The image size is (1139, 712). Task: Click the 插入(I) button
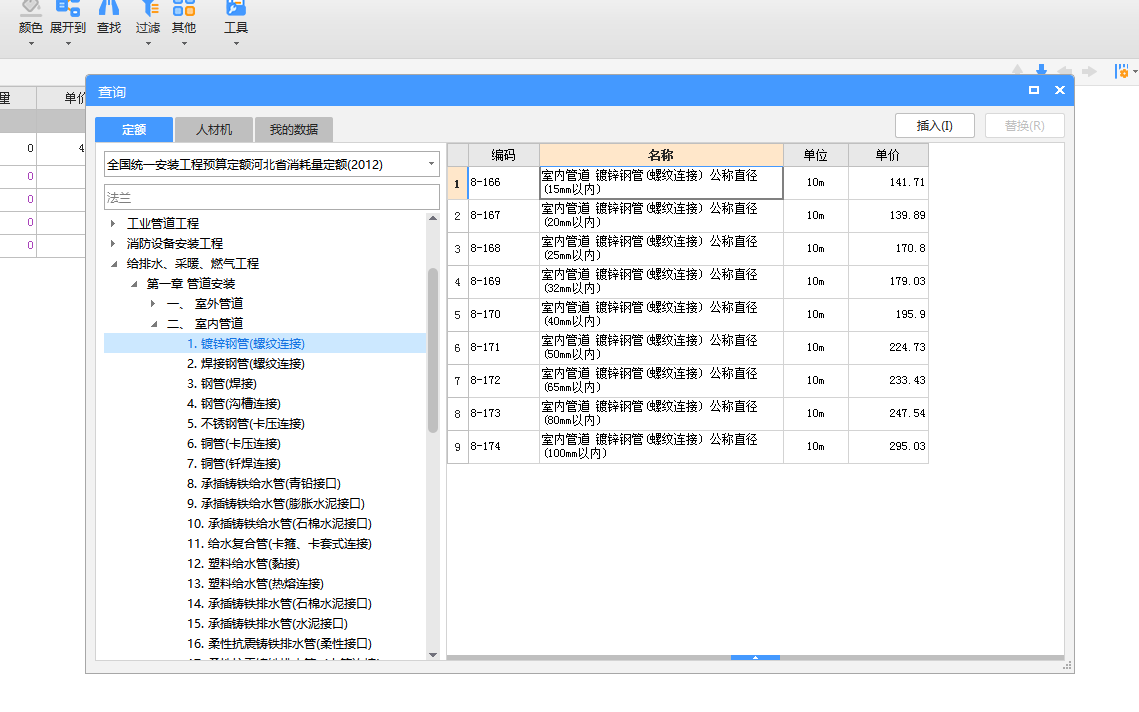tap(934, 126)
